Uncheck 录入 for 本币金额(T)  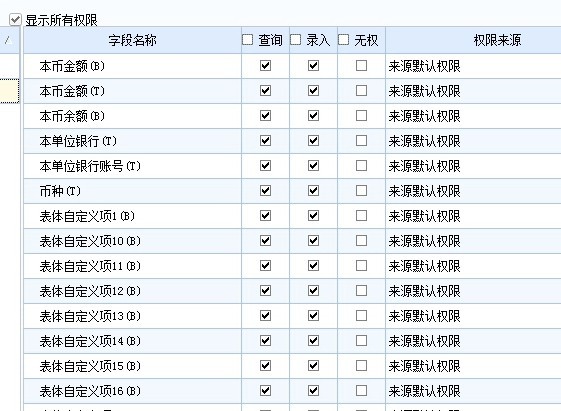[x=313, y=91]
